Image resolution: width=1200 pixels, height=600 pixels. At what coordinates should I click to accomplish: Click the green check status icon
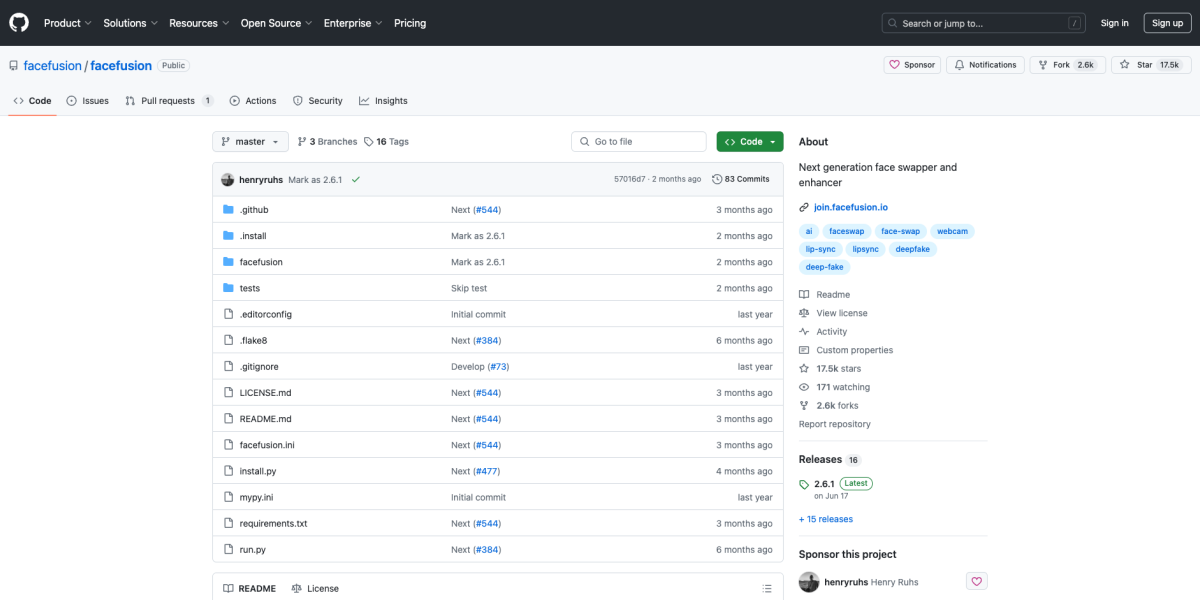(x=355, y=180)
